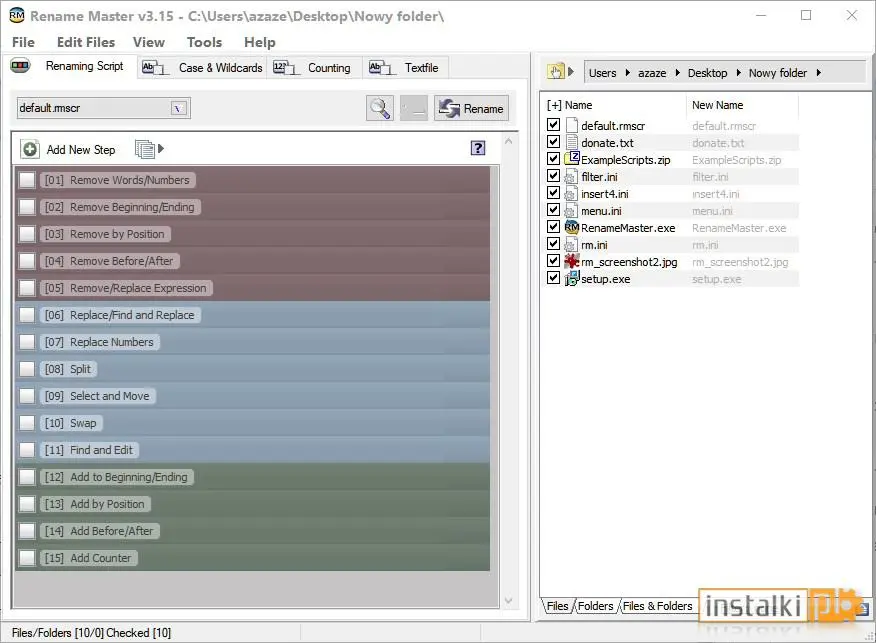Viewport: 876px width, 643px height.
Task: Enable step 10 Swap checkbox
Action: tap(27, 423)
